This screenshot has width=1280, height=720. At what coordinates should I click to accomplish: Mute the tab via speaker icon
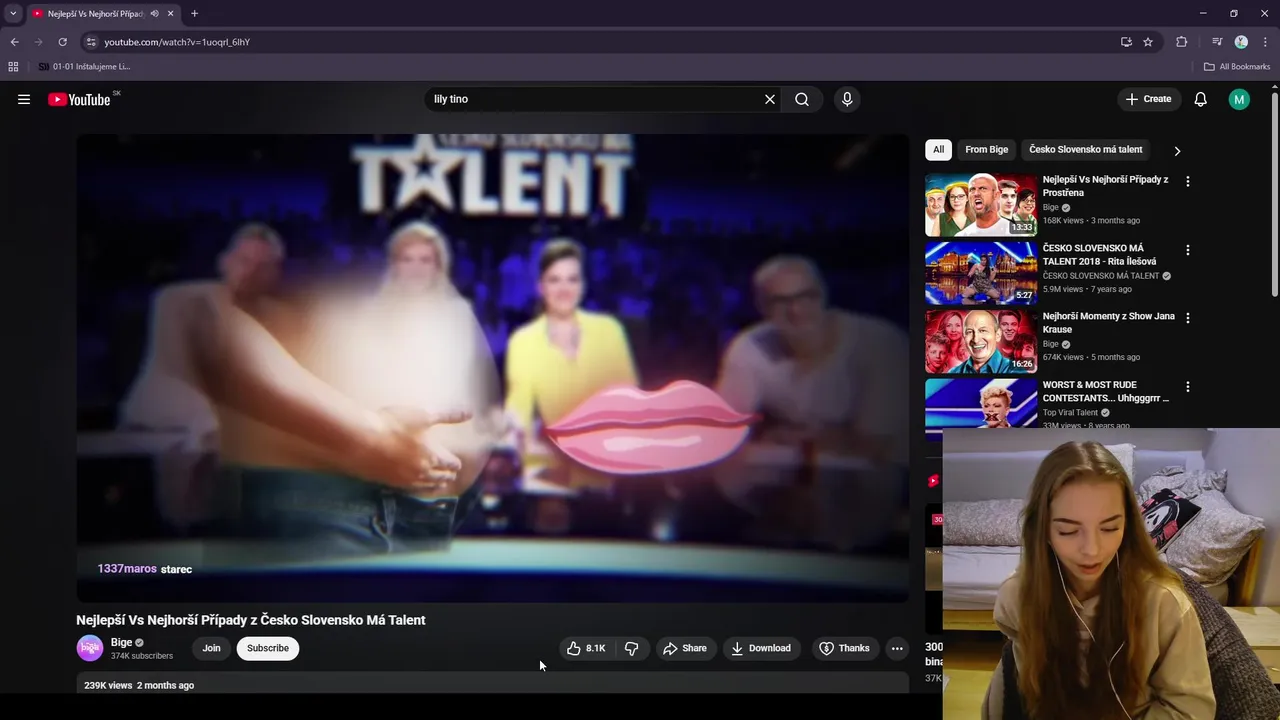pos(155,13)
